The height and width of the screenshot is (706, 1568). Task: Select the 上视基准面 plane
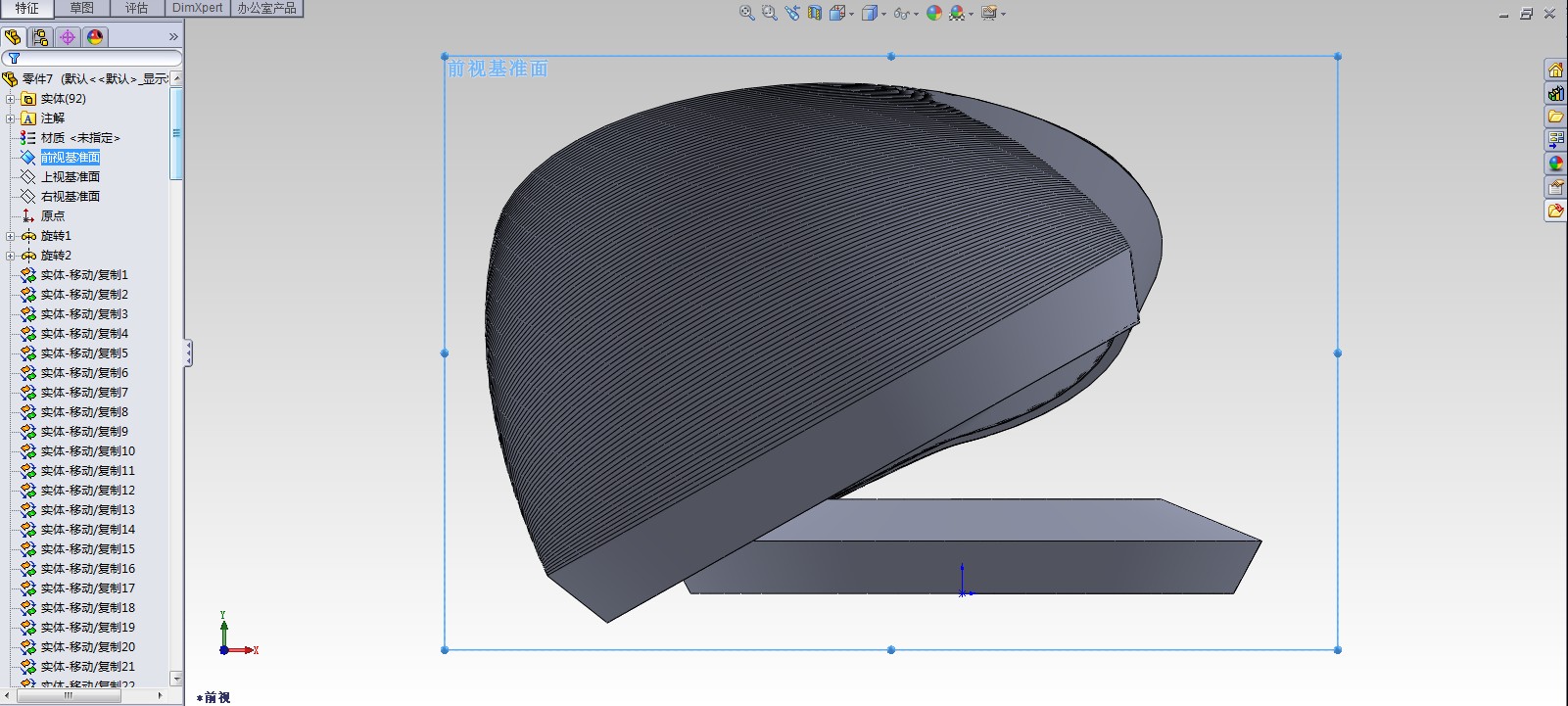71,177
